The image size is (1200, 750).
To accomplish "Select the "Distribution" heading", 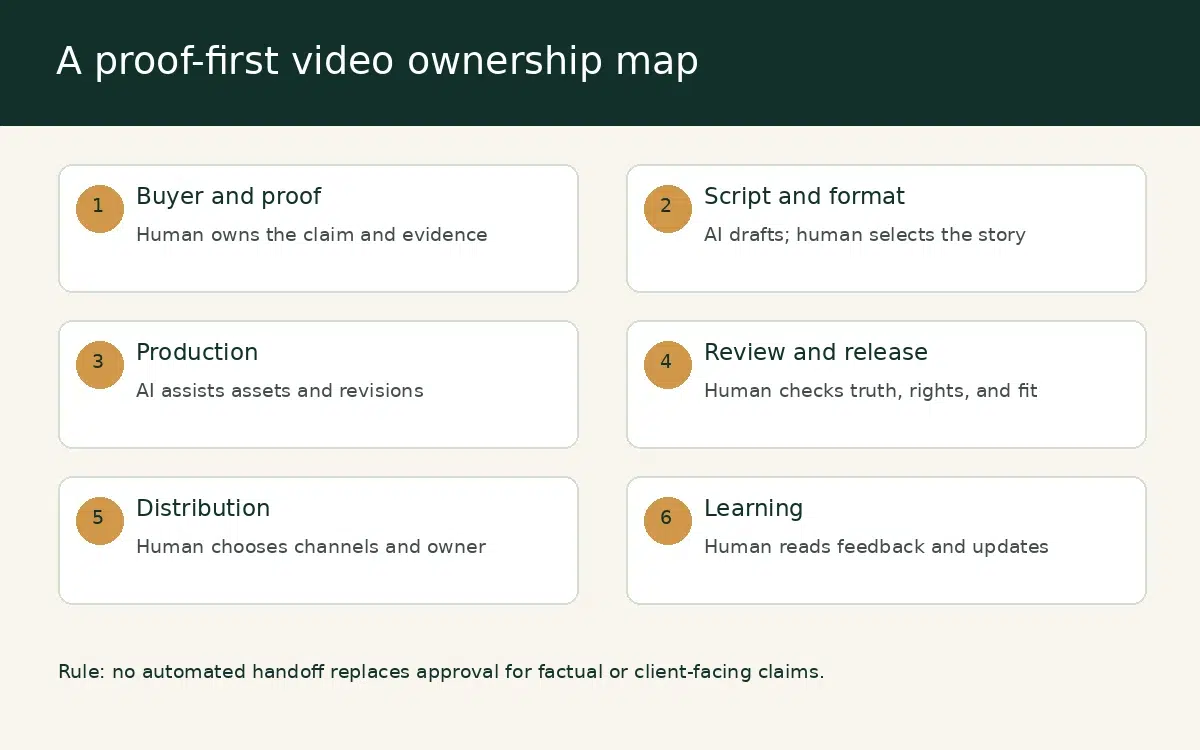I will (x=203, y=508).
